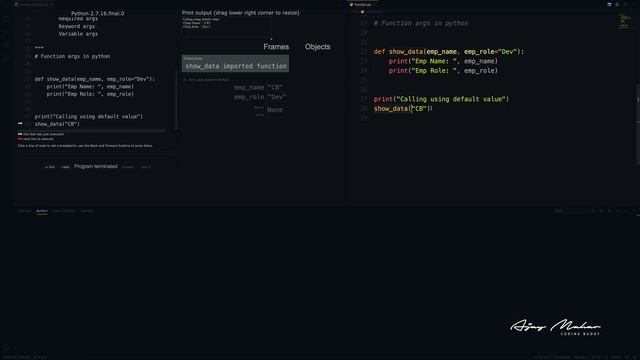Jump to last step in Python visualizer
The image size is (640, 360).
pyautogui.click(x=146, y=167)
